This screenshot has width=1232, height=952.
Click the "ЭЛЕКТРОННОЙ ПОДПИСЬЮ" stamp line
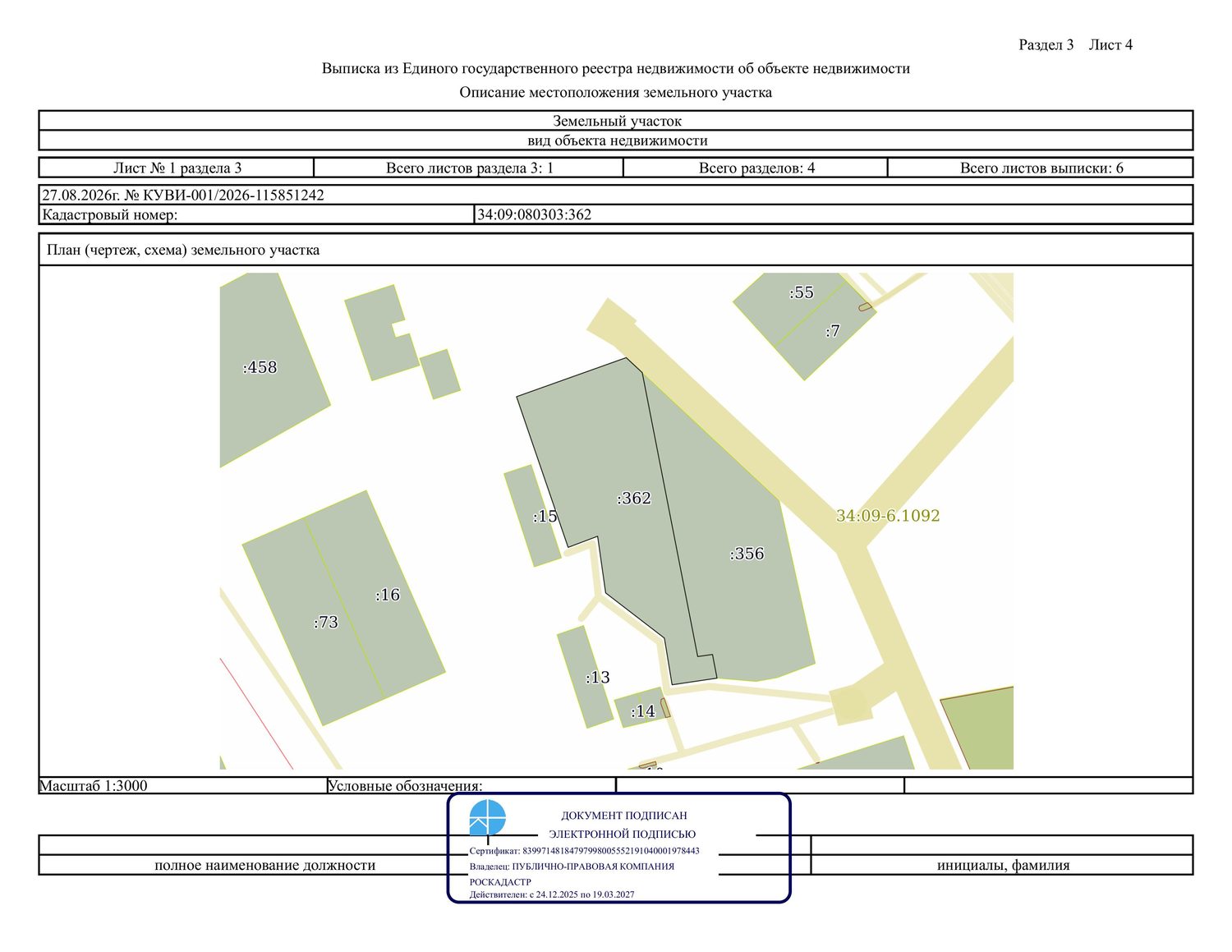click(x=622, y=835)
